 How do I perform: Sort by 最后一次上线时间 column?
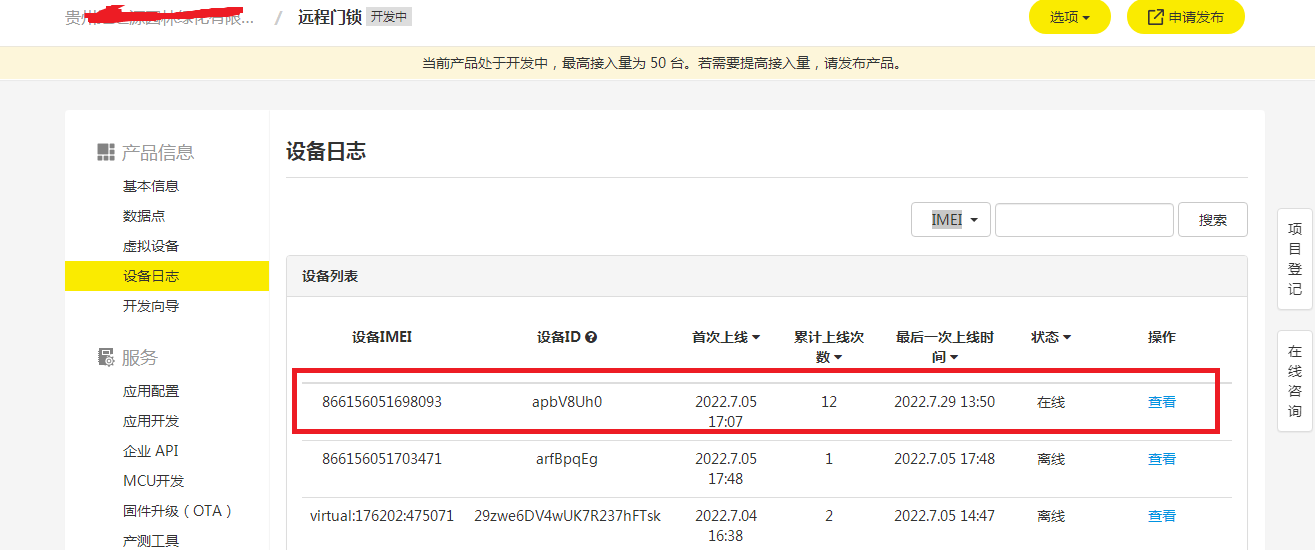coord(944,347)
